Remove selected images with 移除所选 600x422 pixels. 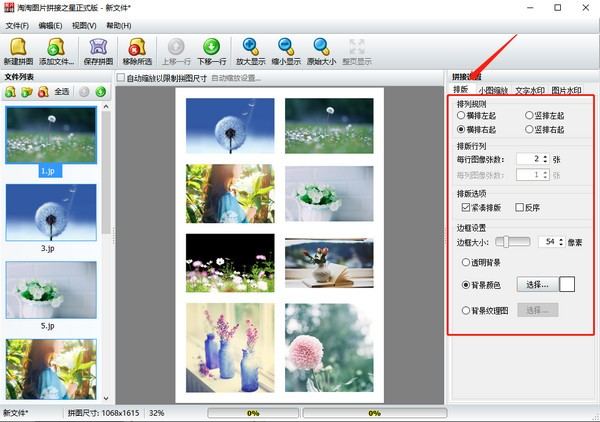click(x=140, y=51)
